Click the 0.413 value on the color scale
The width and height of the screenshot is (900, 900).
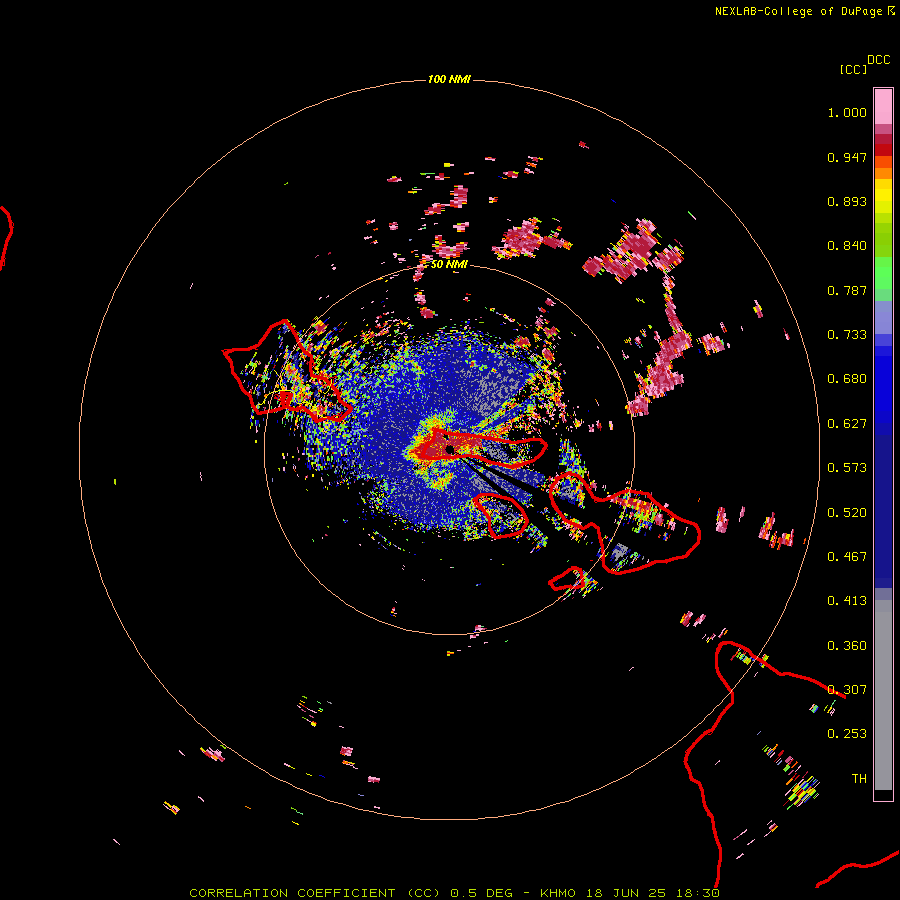point(847,601)
